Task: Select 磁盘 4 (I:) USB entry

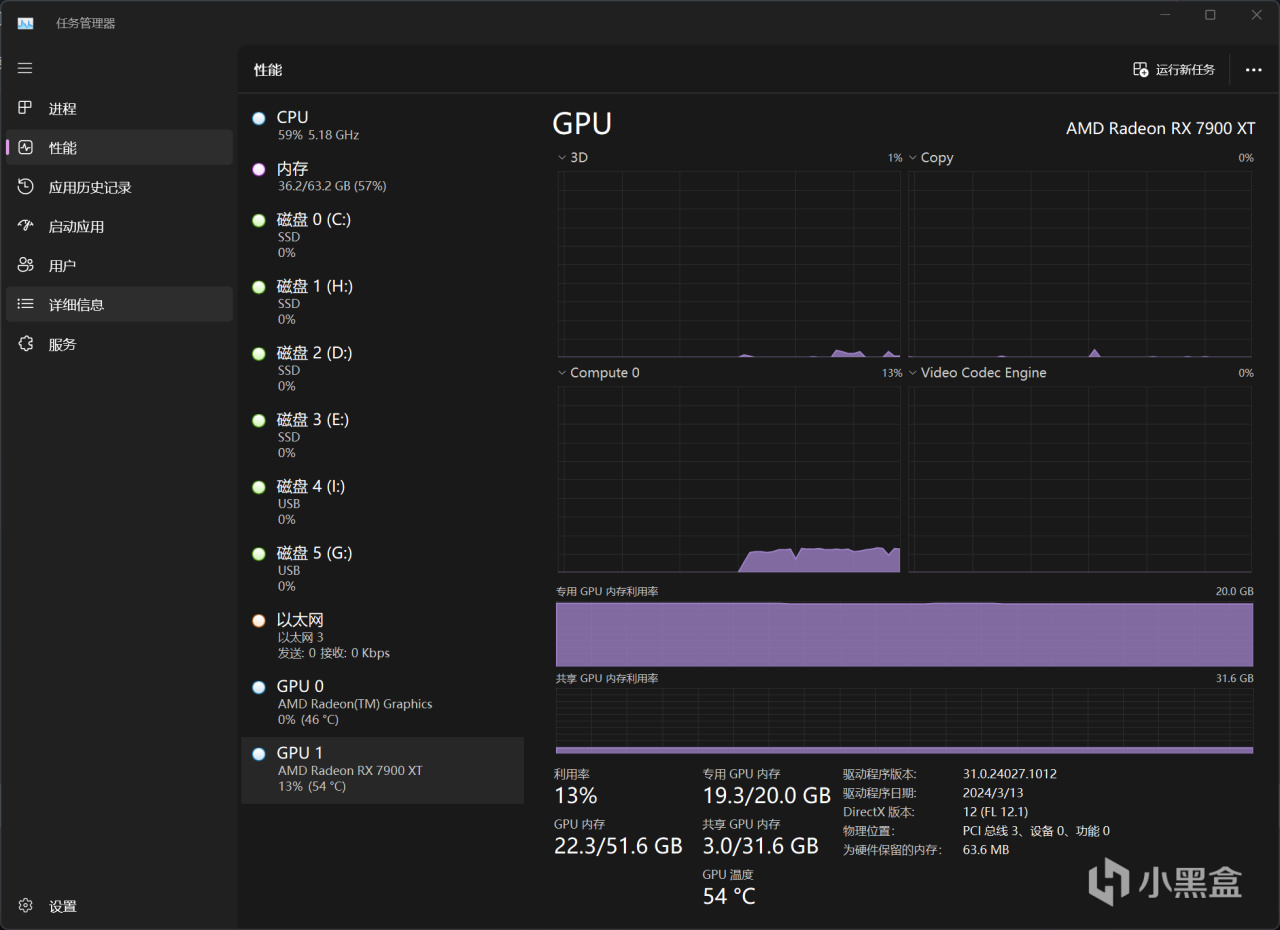Action: pos(382,502)
